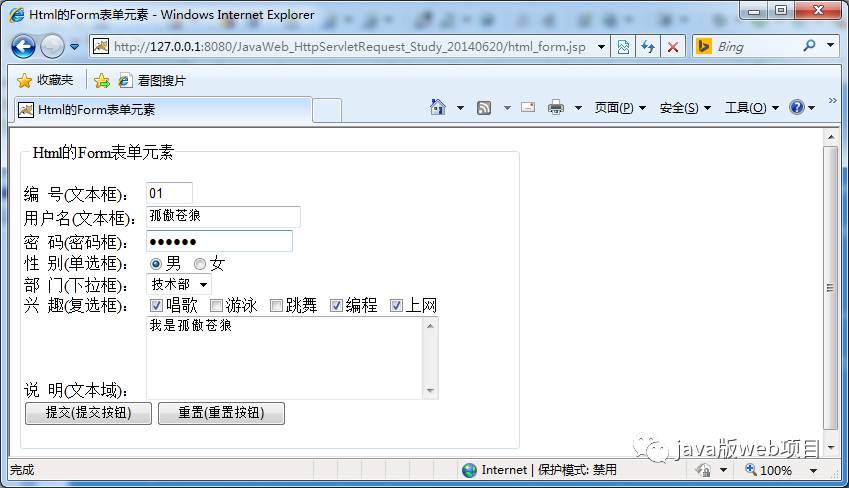Click the address bar URL field
This screenshot has width=849, height=488.
pyautogui.click(x=349, y=47)
